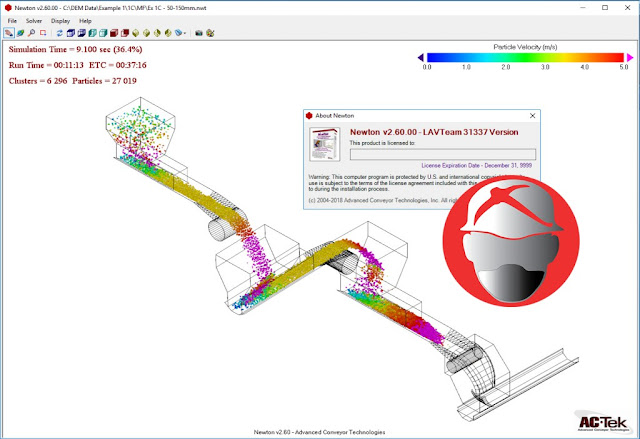Image resolution: width=640 pixels, height=439 pixels.
Task: Open the Display menu
Action: coord(60,21)
